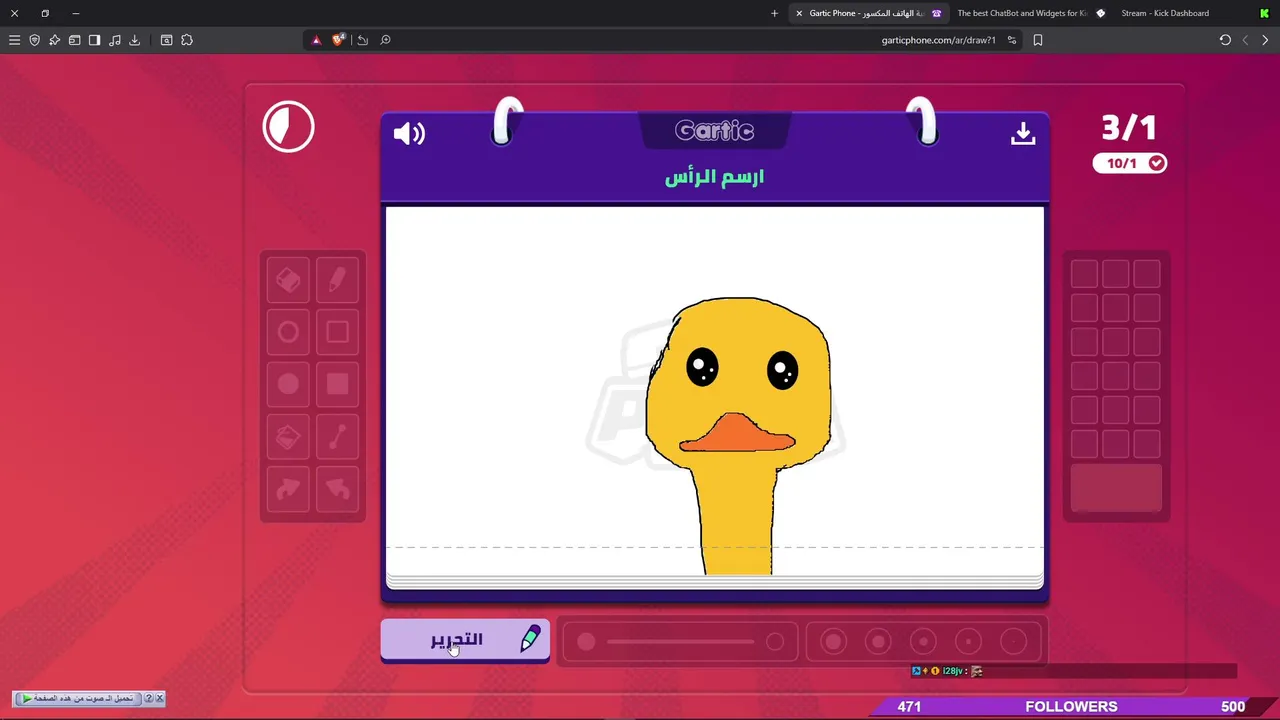Click the green Kick icon in tab bar
This screenshot has width=1280, height=720.
pos(1265,13)
